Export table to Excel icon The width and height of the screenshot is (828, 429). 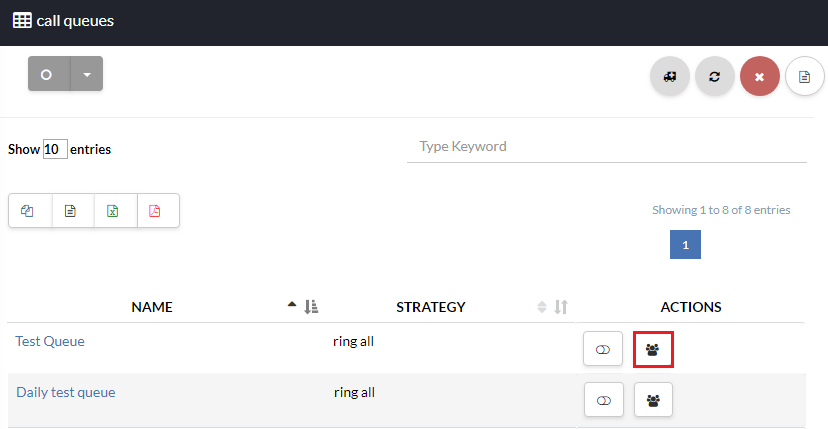[114, 211]
